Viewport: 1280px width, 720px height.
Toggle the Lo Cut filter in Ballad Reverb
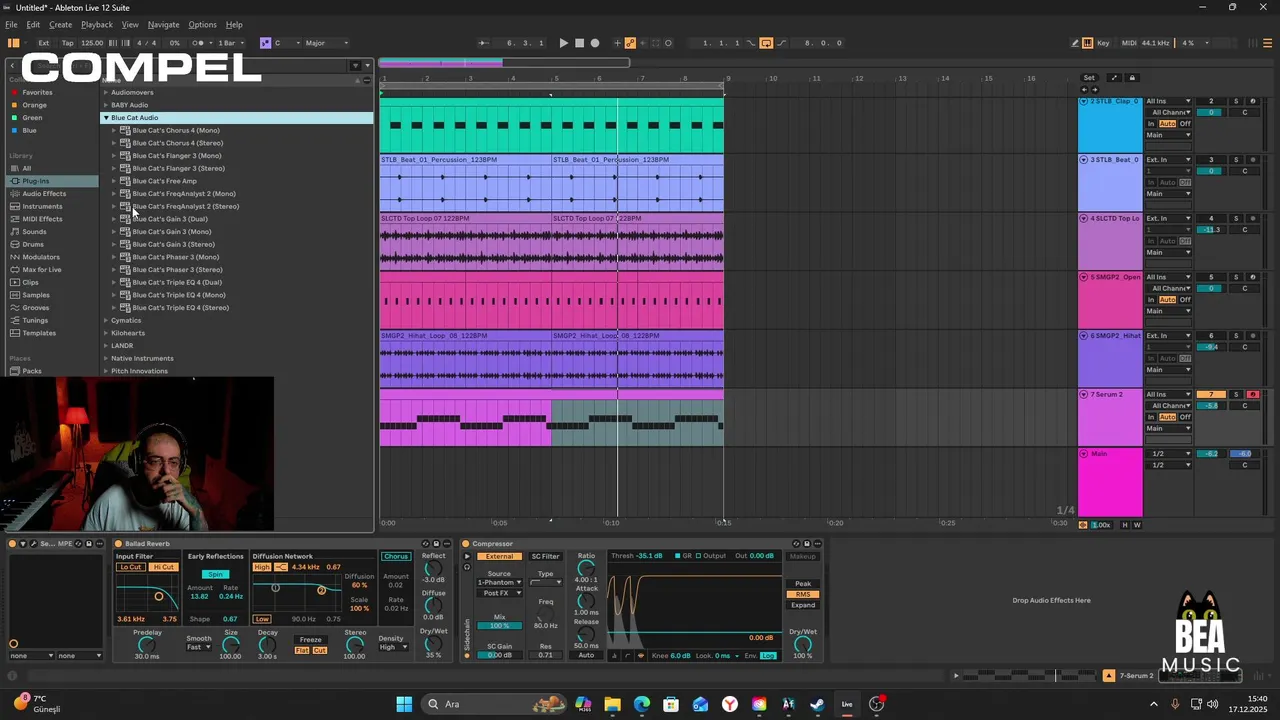pos(131,567)
